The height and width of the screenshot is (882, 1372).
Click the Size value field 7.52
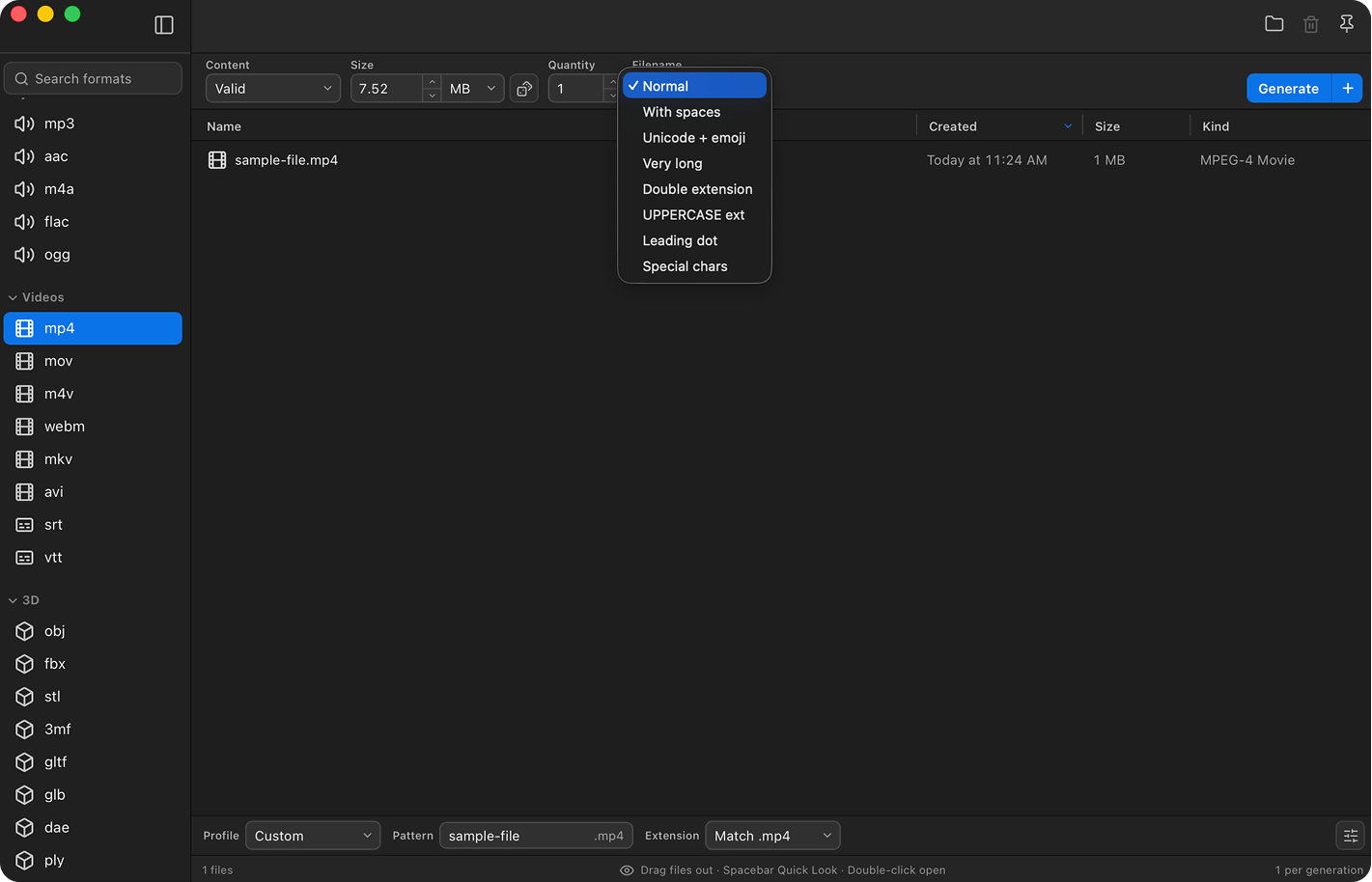pos(387,89)
